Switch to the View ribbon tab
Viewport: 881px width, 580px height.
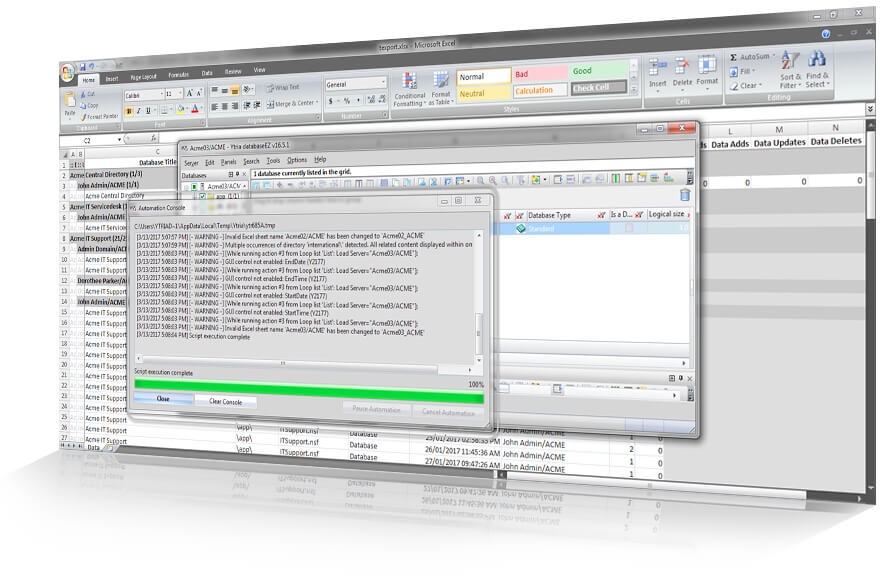coord(259,70)
